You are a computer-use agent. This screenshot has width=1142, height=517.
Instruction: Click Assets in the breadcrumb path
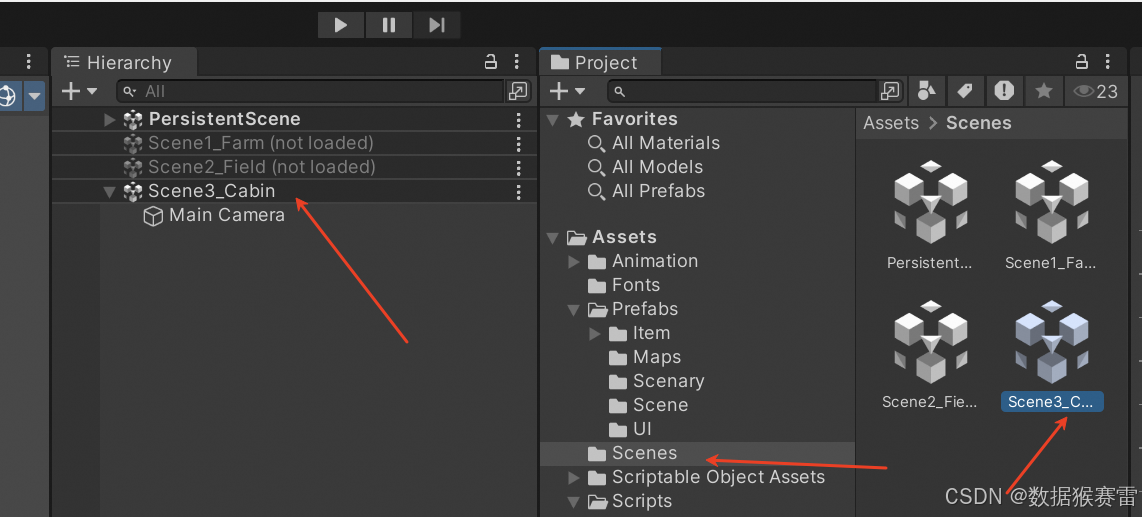[x=891, y=122]
